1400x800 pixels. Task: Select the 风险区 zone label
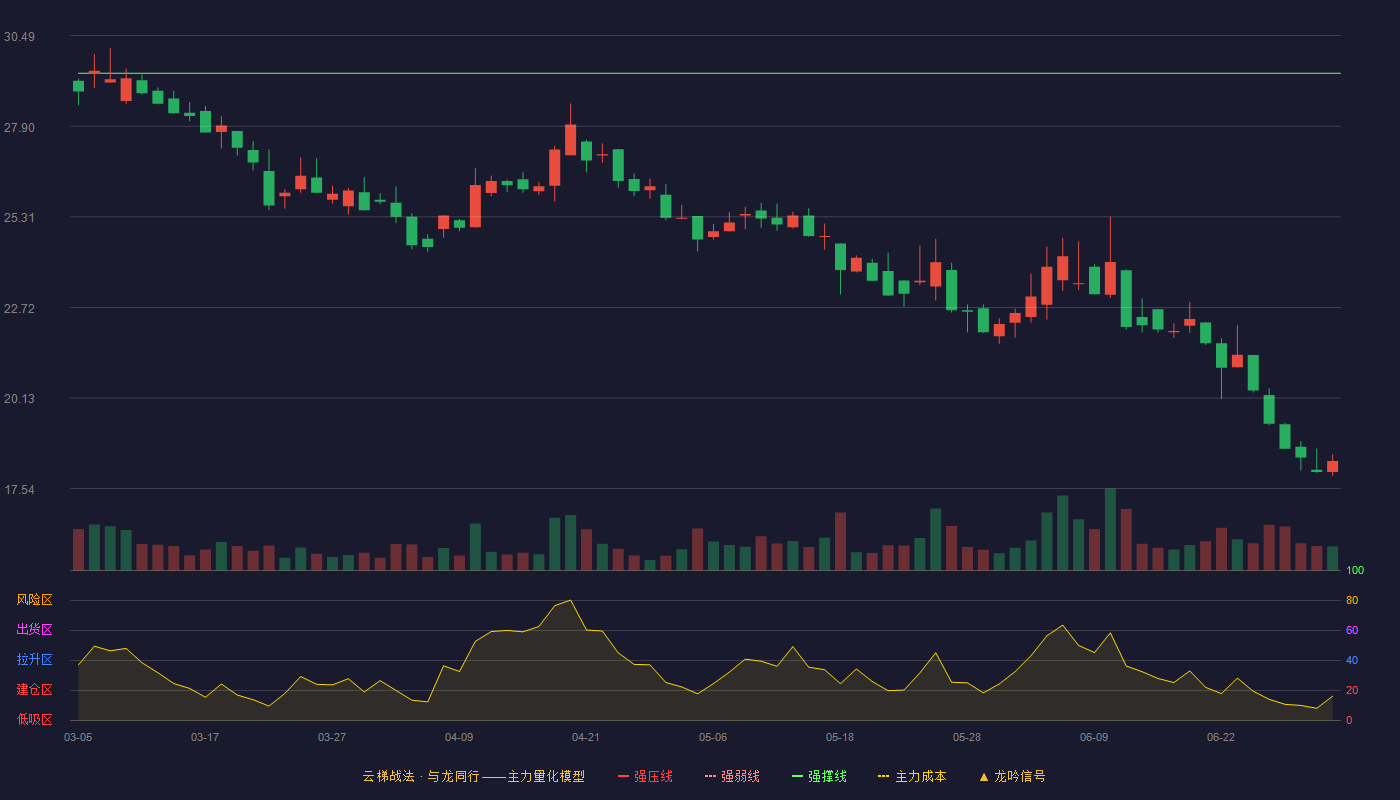(x=34, y=600)
